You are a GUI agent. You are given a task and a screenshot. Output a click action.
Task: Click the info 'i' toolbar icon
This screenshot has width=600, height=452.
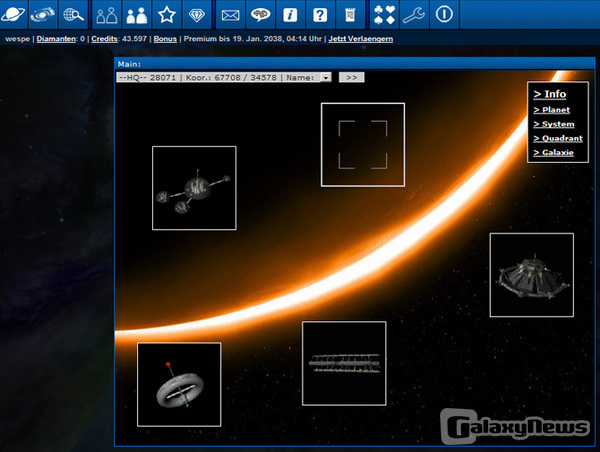point(290,14)
